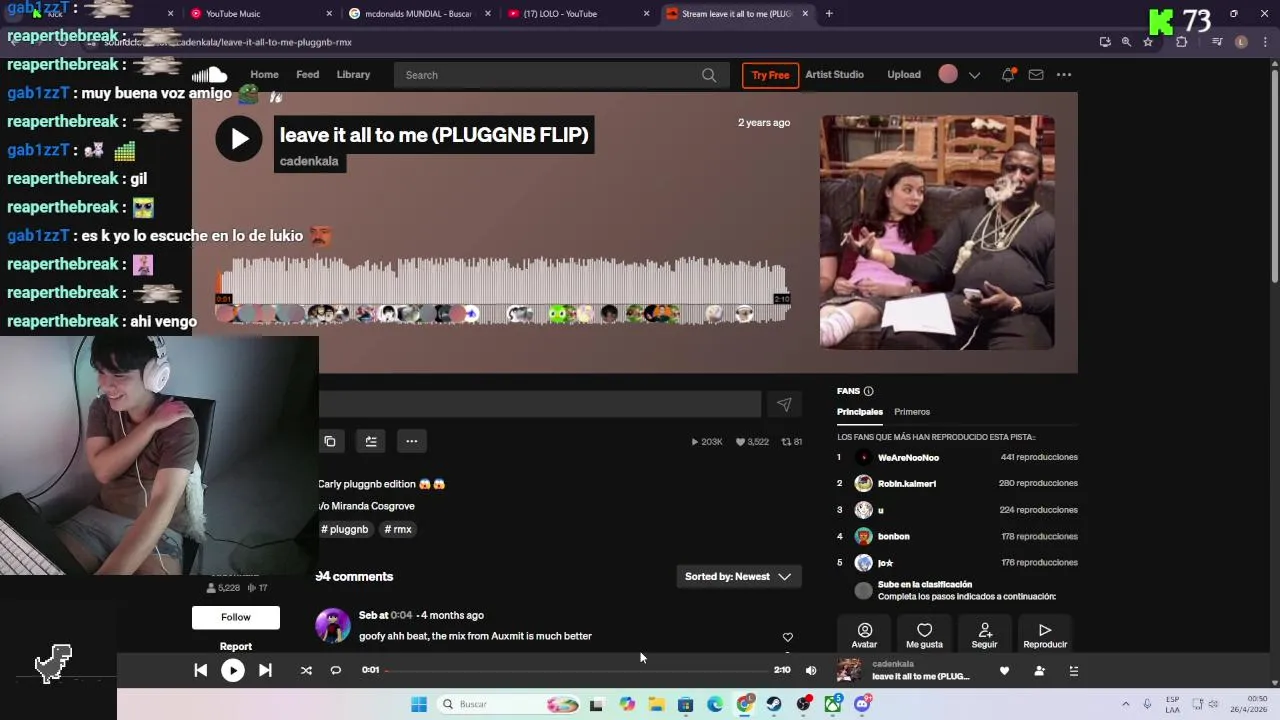Skip to previous track in player bar
This screenshot has width=1280, height=720.
pyautogui.click(x=201, y=670)
